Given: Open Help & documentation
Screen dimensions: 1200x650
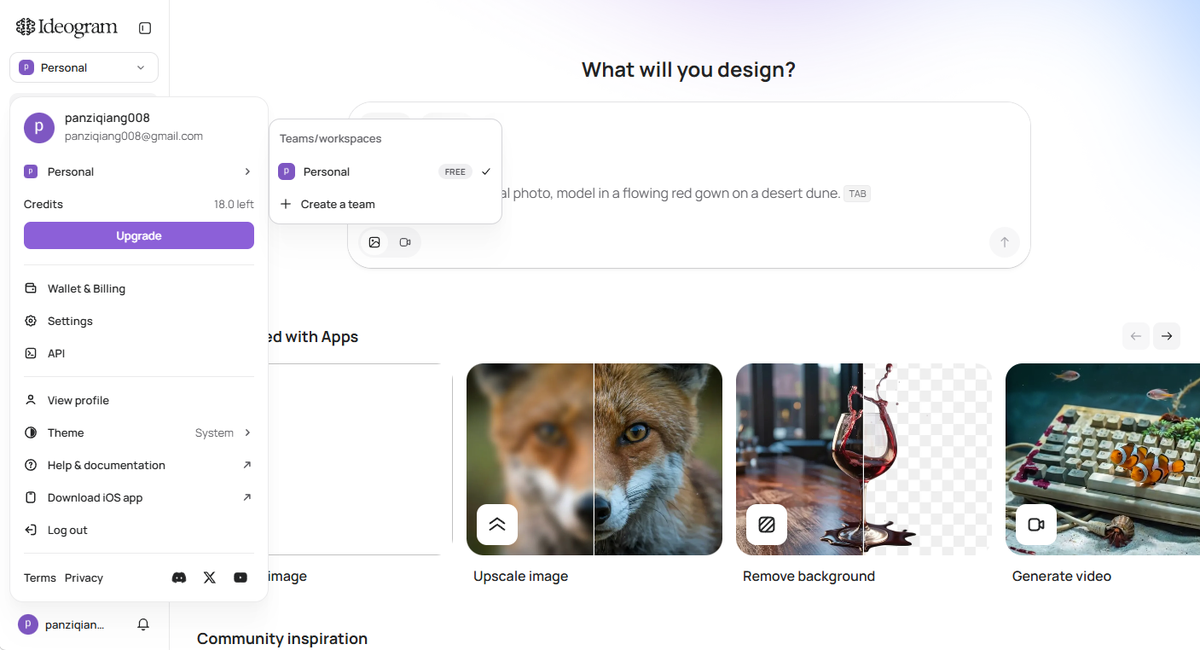Looking at the screenshot, I should point(139,465).
